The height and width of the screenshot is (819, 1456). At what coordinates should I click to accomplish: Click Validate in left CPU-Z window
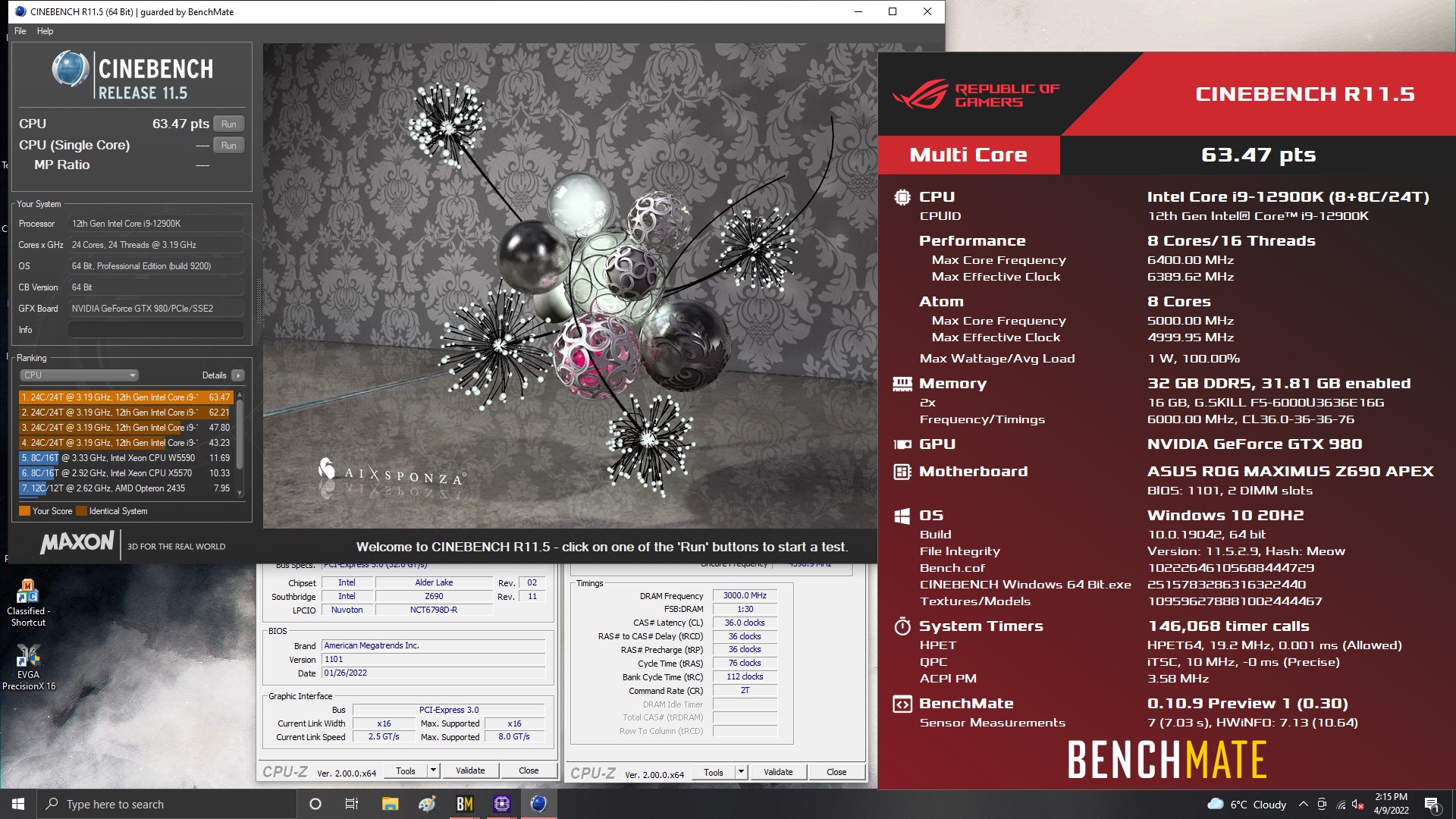[x=470, y=771]
